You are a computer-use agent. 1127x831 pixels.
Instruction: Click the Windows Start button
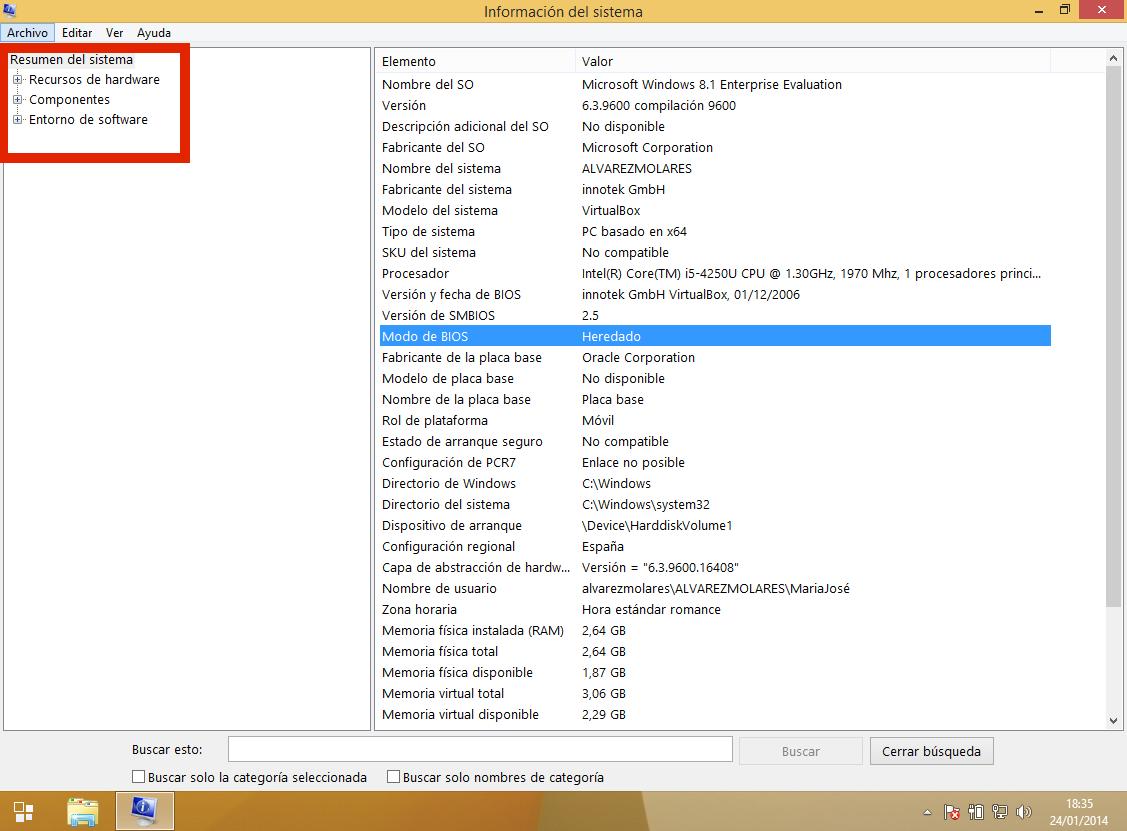pos(23,811)
